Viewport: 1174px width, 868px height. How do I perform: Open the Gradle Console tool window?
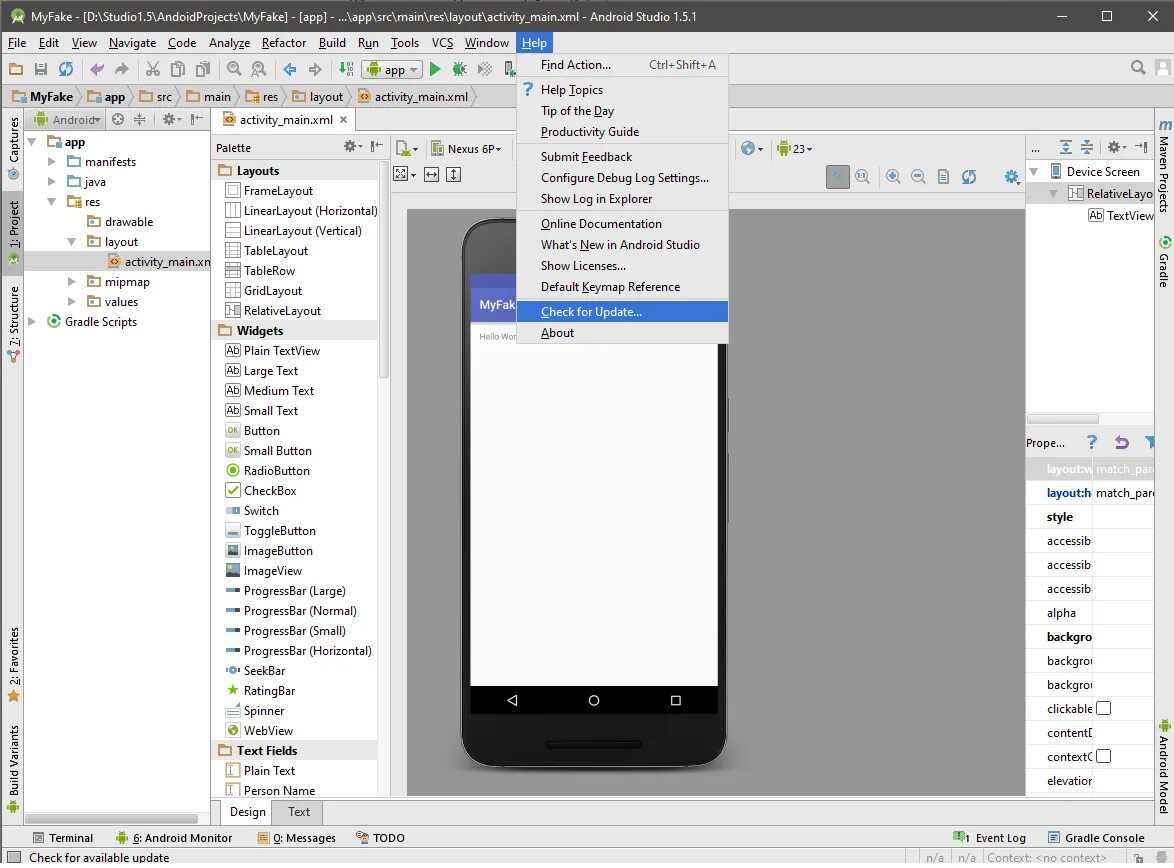tap(1096, 839)
